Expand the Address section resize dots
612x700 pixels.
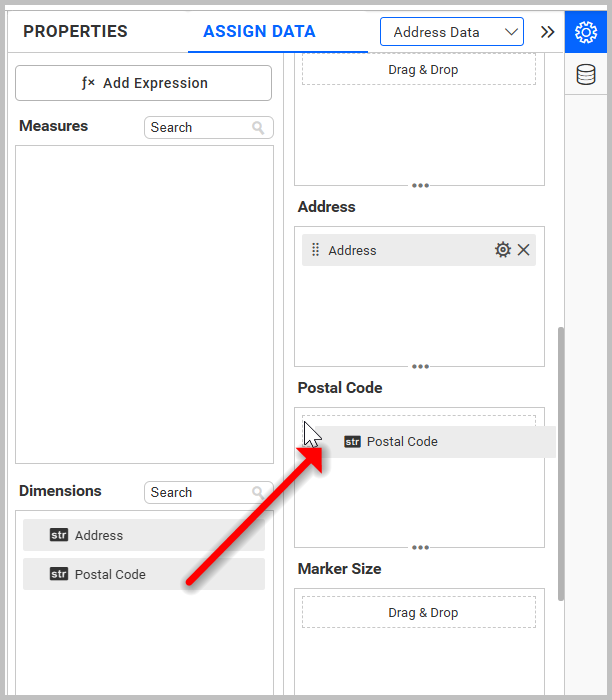(420, 366)
